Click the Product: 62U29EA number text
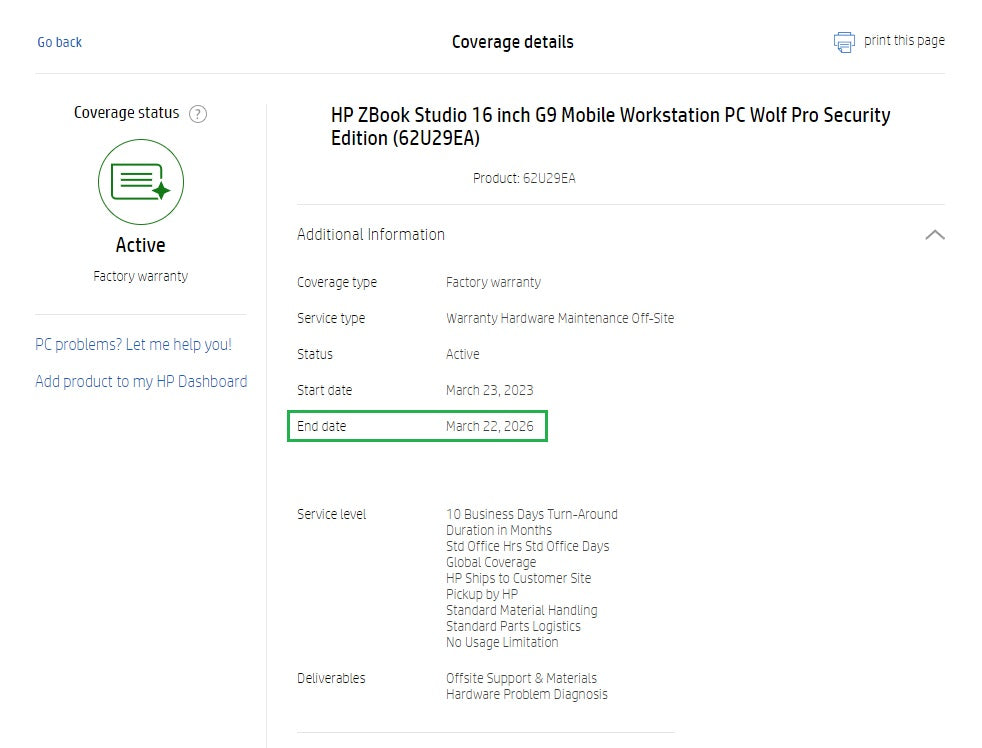 point(524,179)
